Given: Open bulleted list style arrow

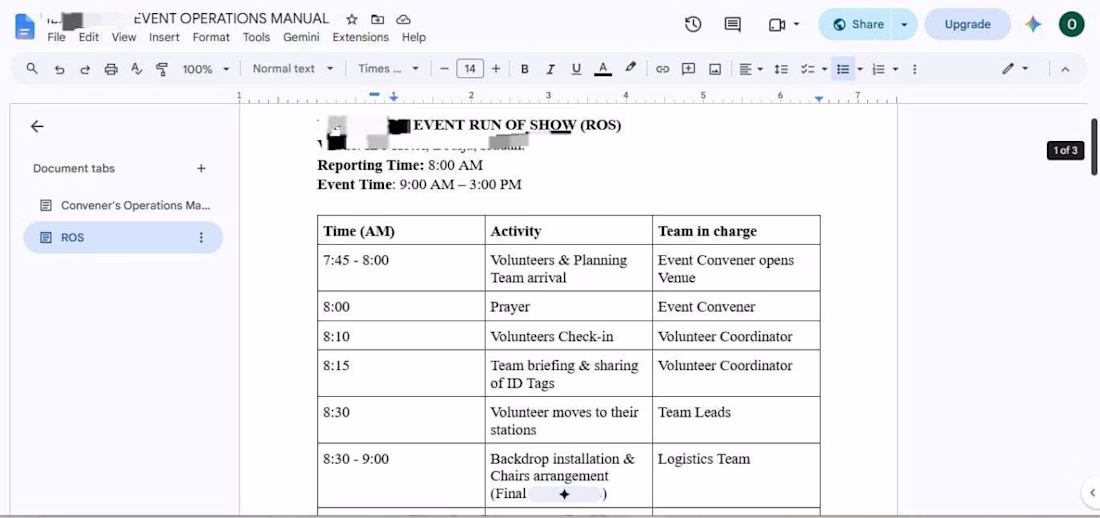Looking at the screenshot, I should (860, 69).
